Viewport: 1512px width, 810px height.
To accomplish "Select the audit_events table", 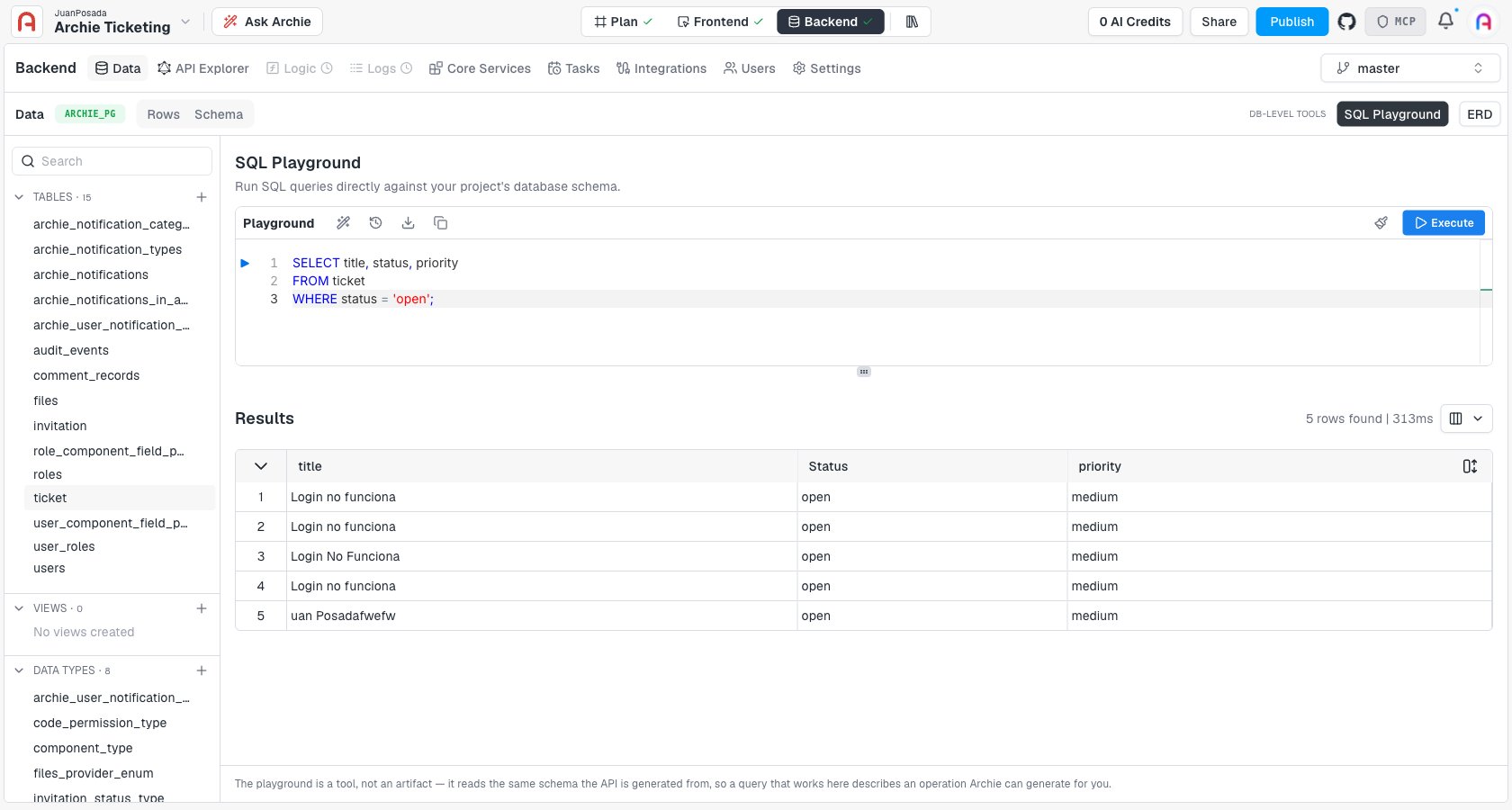I will (x=71, y=351).
